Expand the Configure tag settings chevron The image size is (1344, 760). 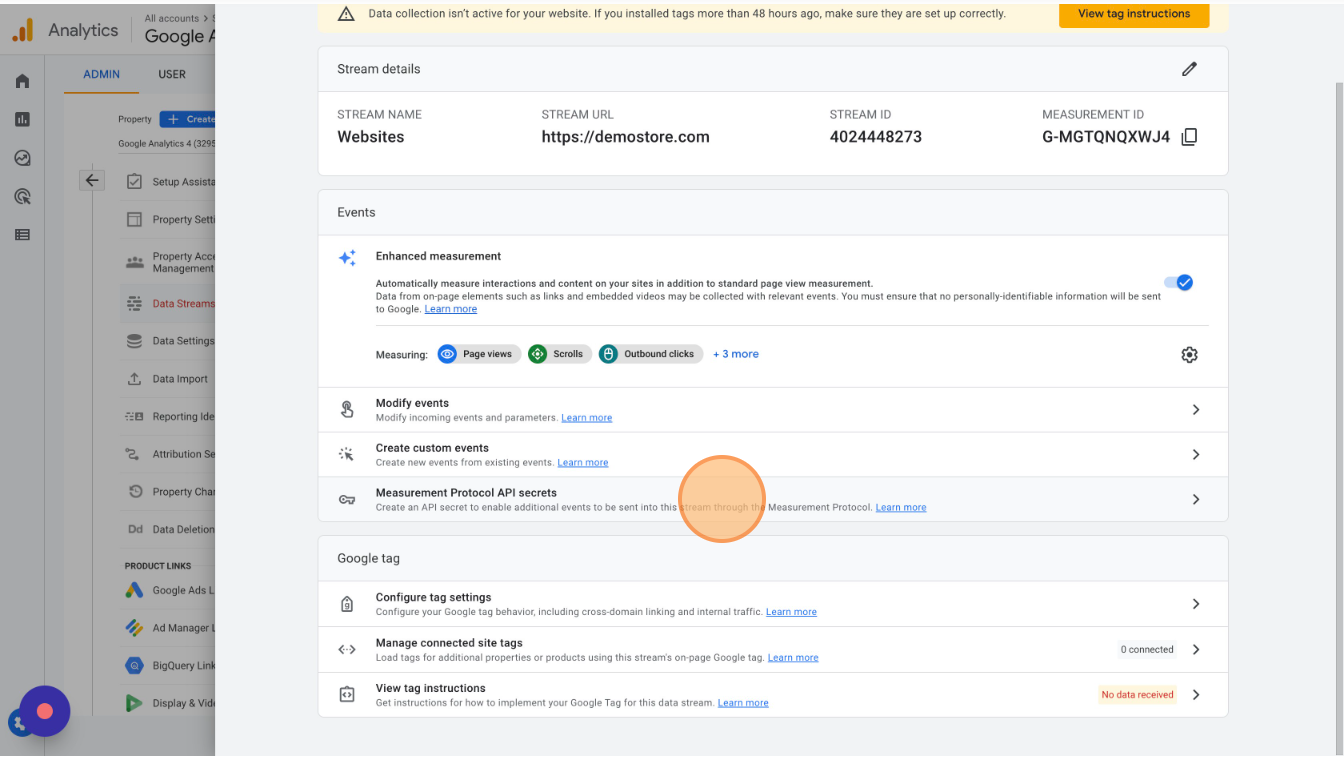[x=1196, y=604]
